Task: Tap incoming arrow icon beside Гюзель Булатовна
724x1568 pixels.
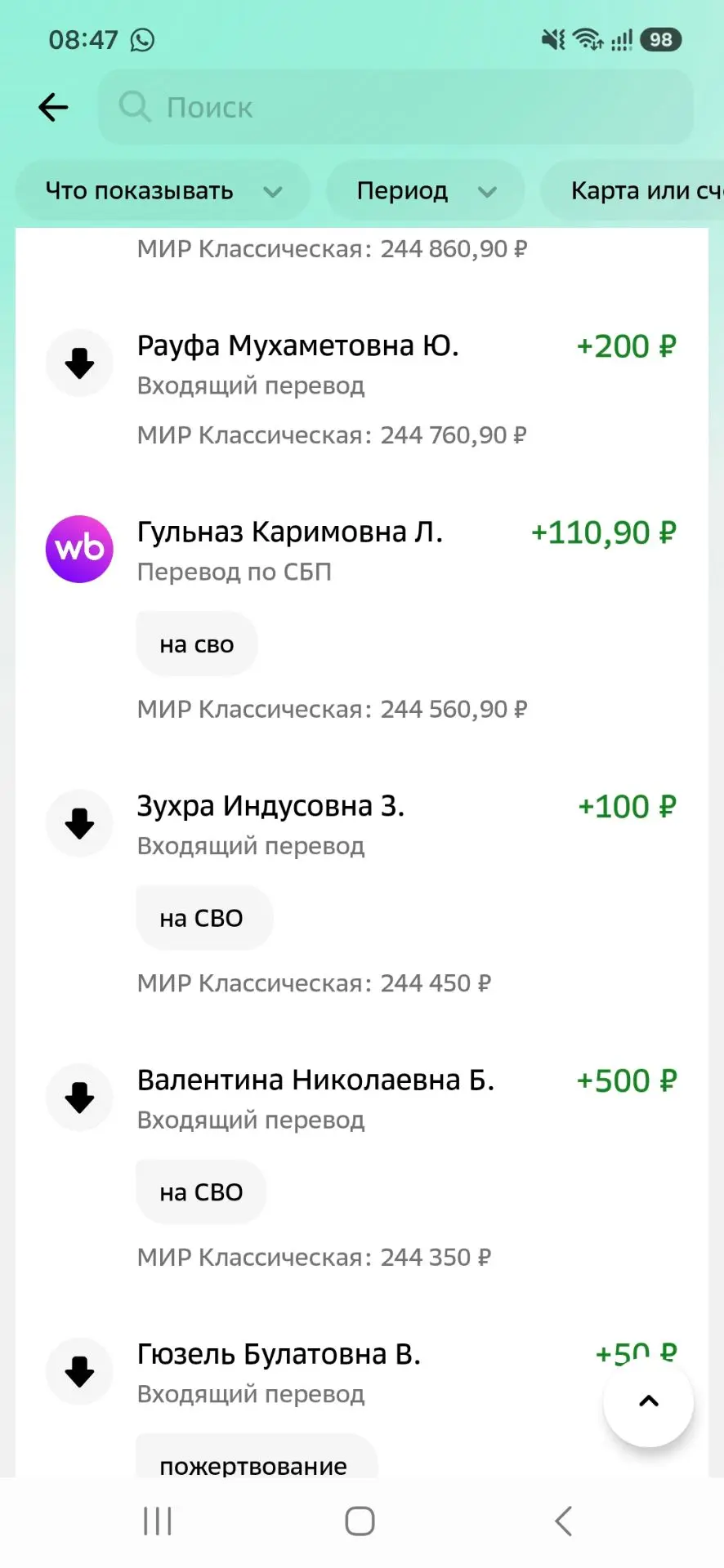Action: 79,1372
